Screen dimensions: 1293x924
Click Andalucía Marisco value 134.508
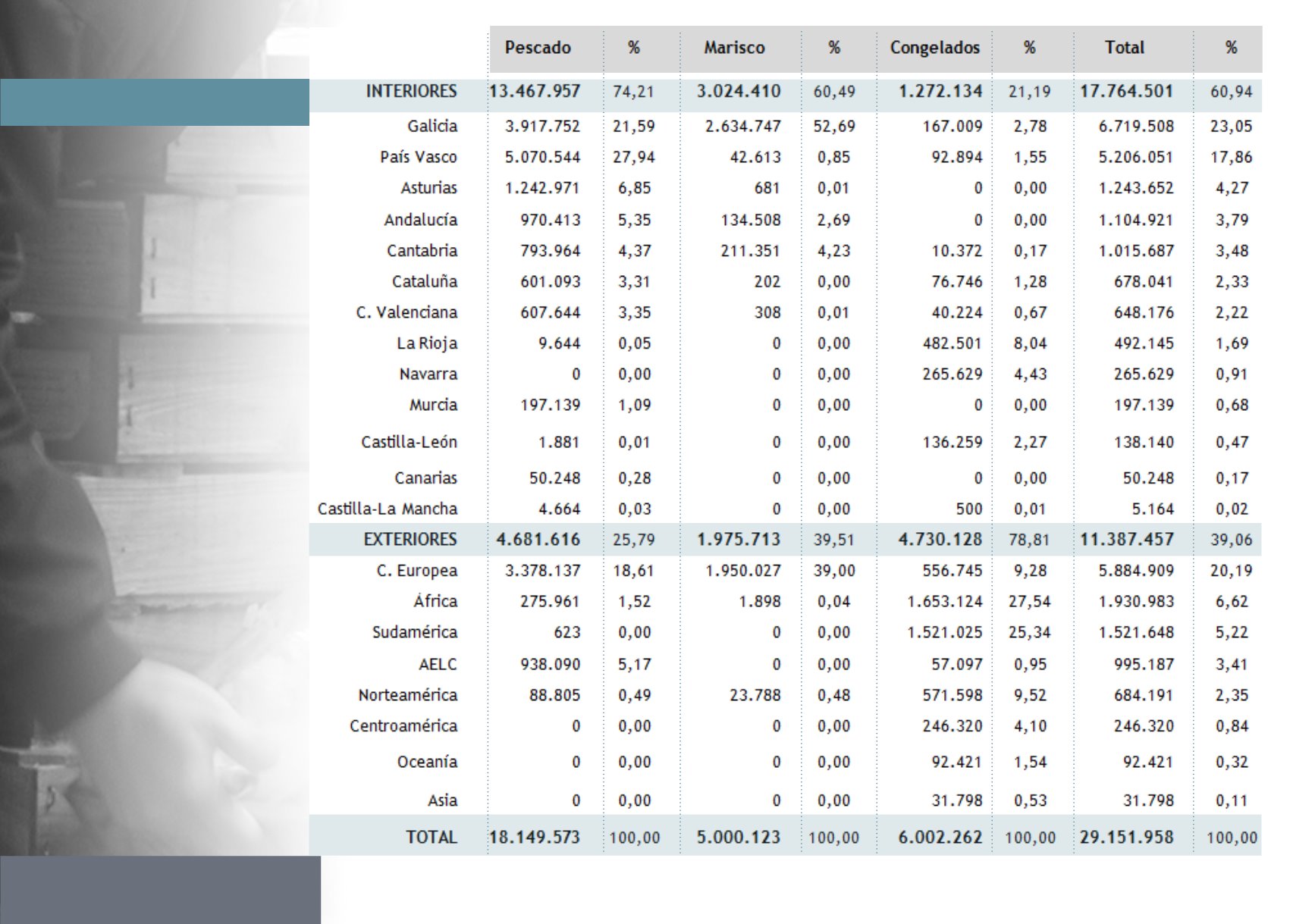(751, 220)
